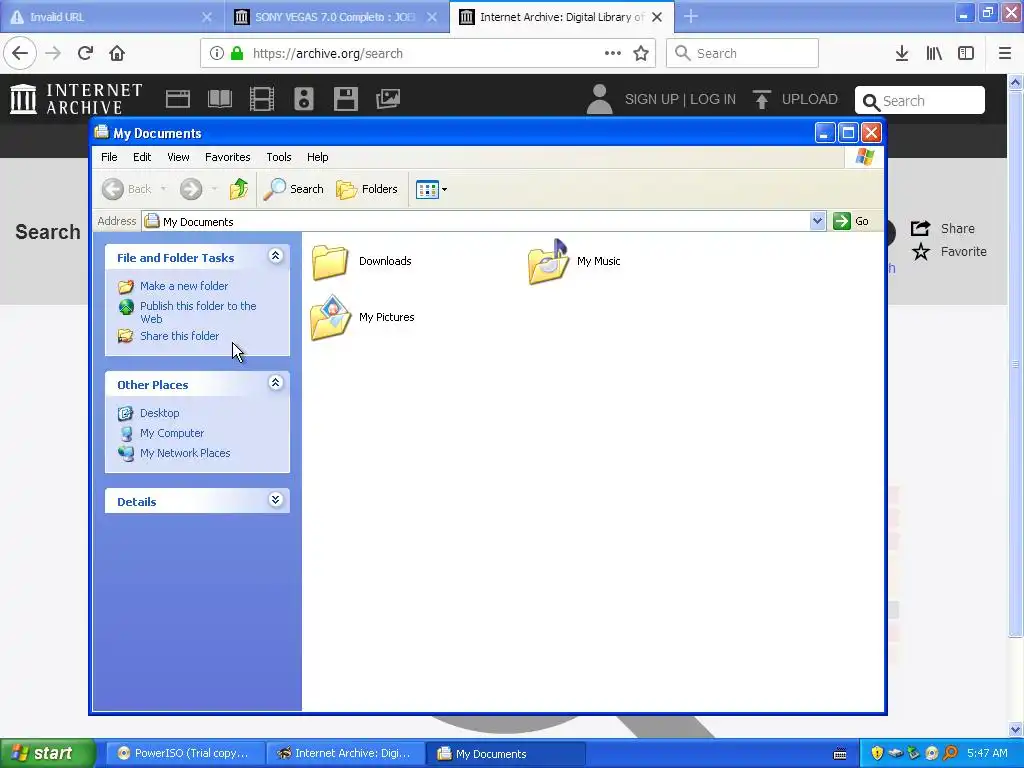
Task: Open the Archive texts book icon
Action: point(219,99)
